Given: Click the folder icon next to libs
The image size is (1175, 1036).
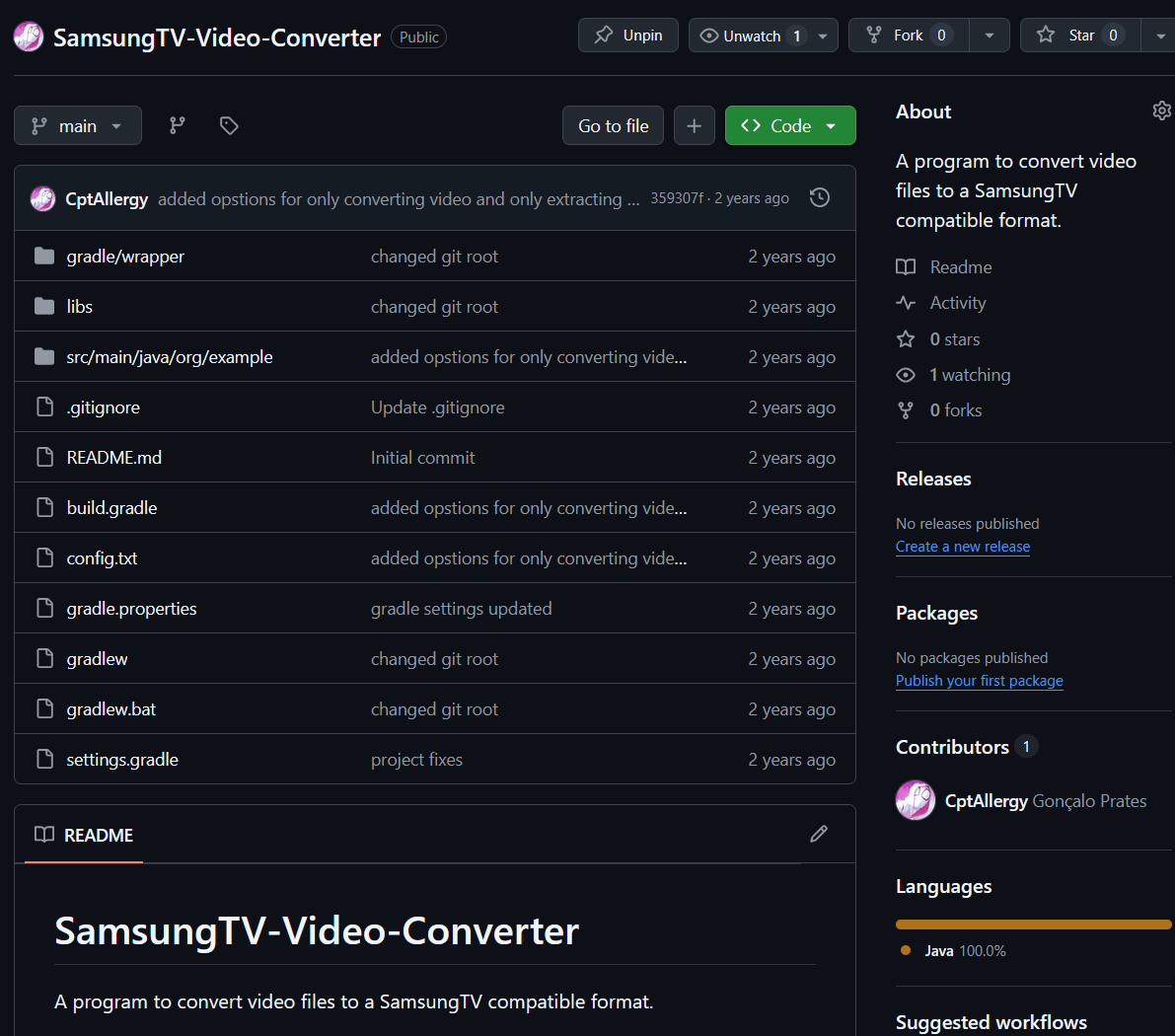Looking at the screenshot, I should [44, 307].
